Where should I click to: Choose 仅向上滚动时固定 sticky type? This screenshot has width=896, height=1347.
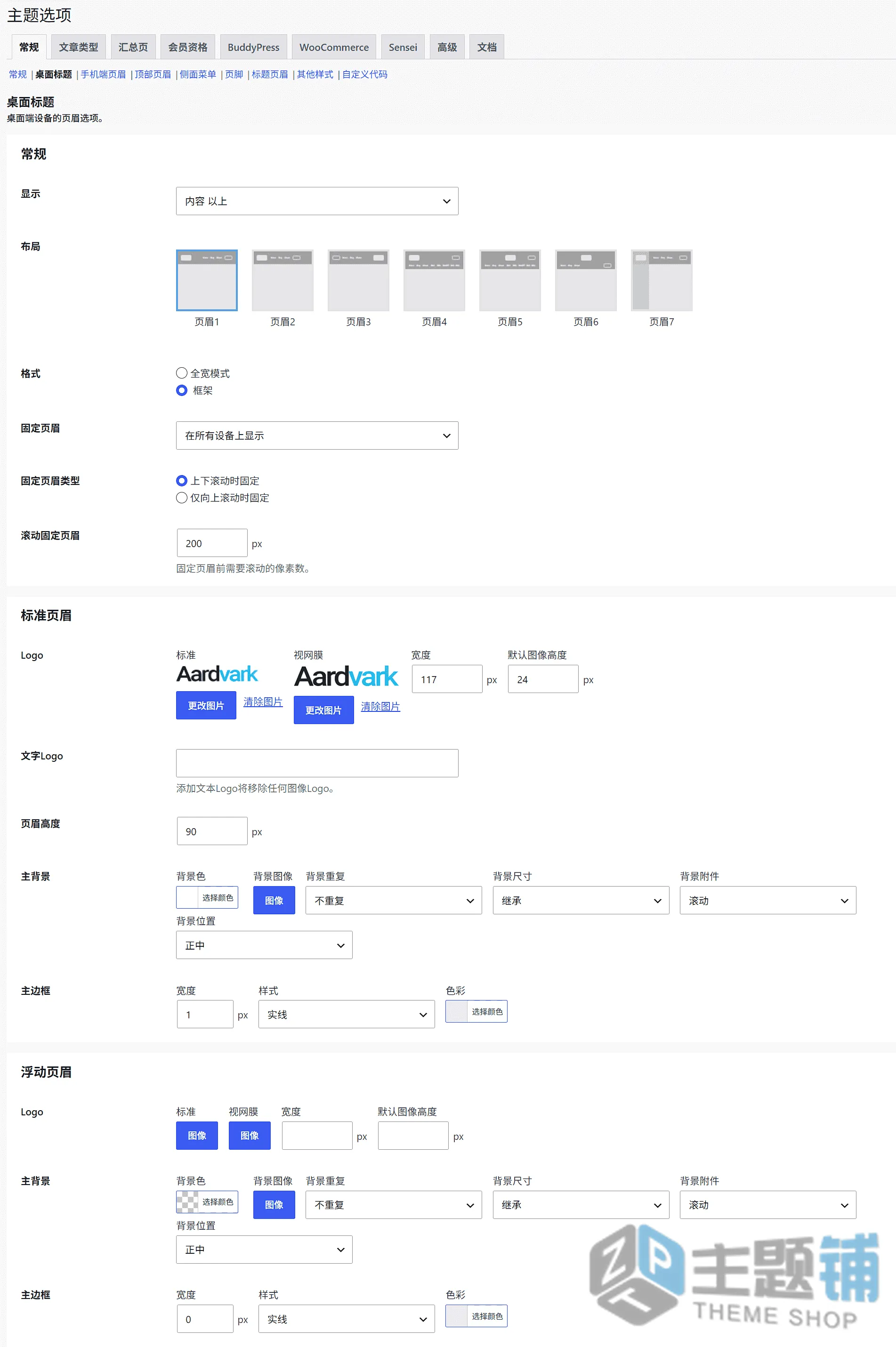pos(182,498)
